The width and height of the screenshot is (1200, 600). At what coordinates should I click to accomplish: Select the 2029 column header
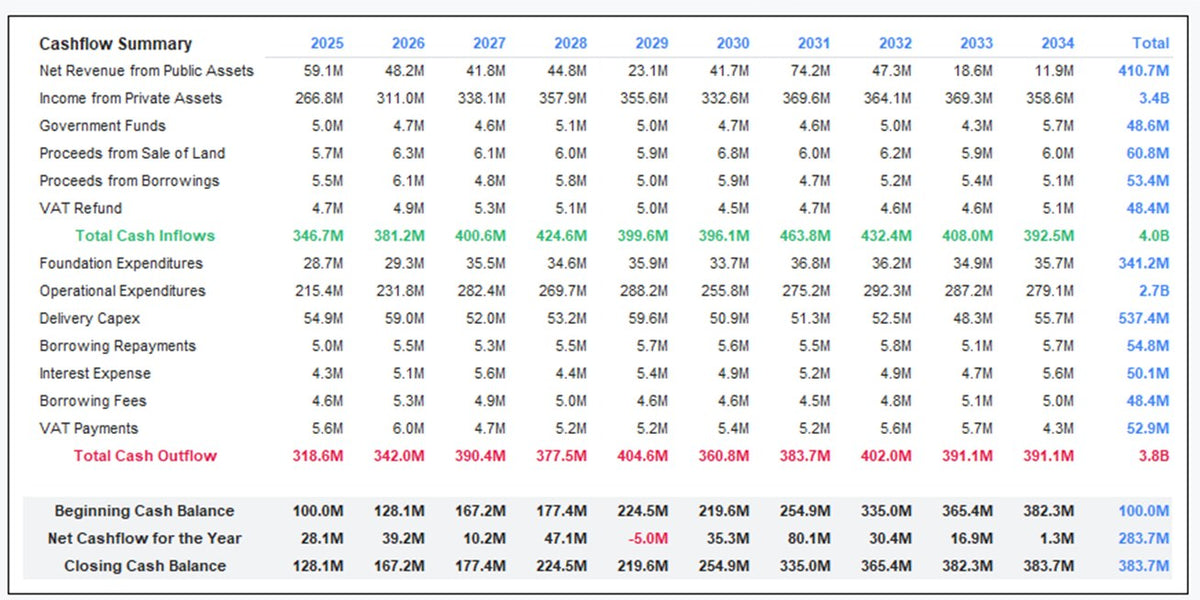pyautogui.click(x=652, y=43)
